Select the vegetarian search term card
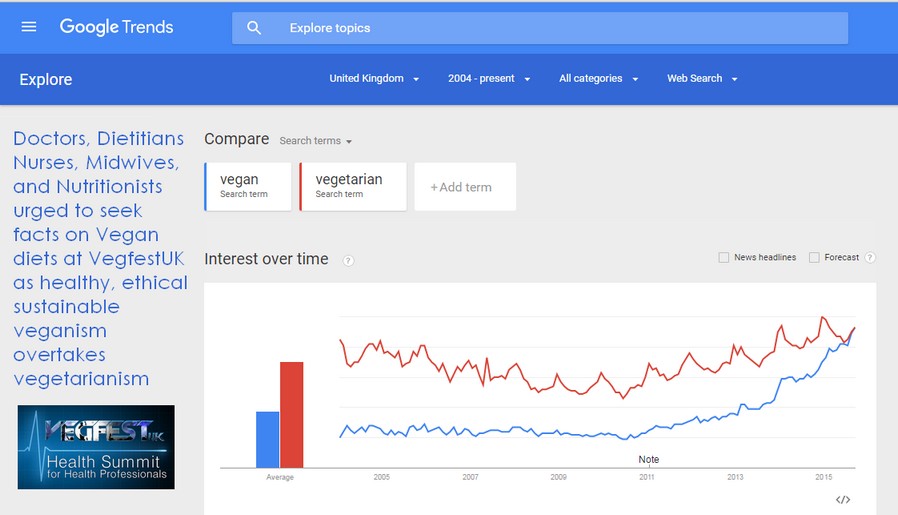This screenshot has height=515, width=898. [x=353, y=187]
